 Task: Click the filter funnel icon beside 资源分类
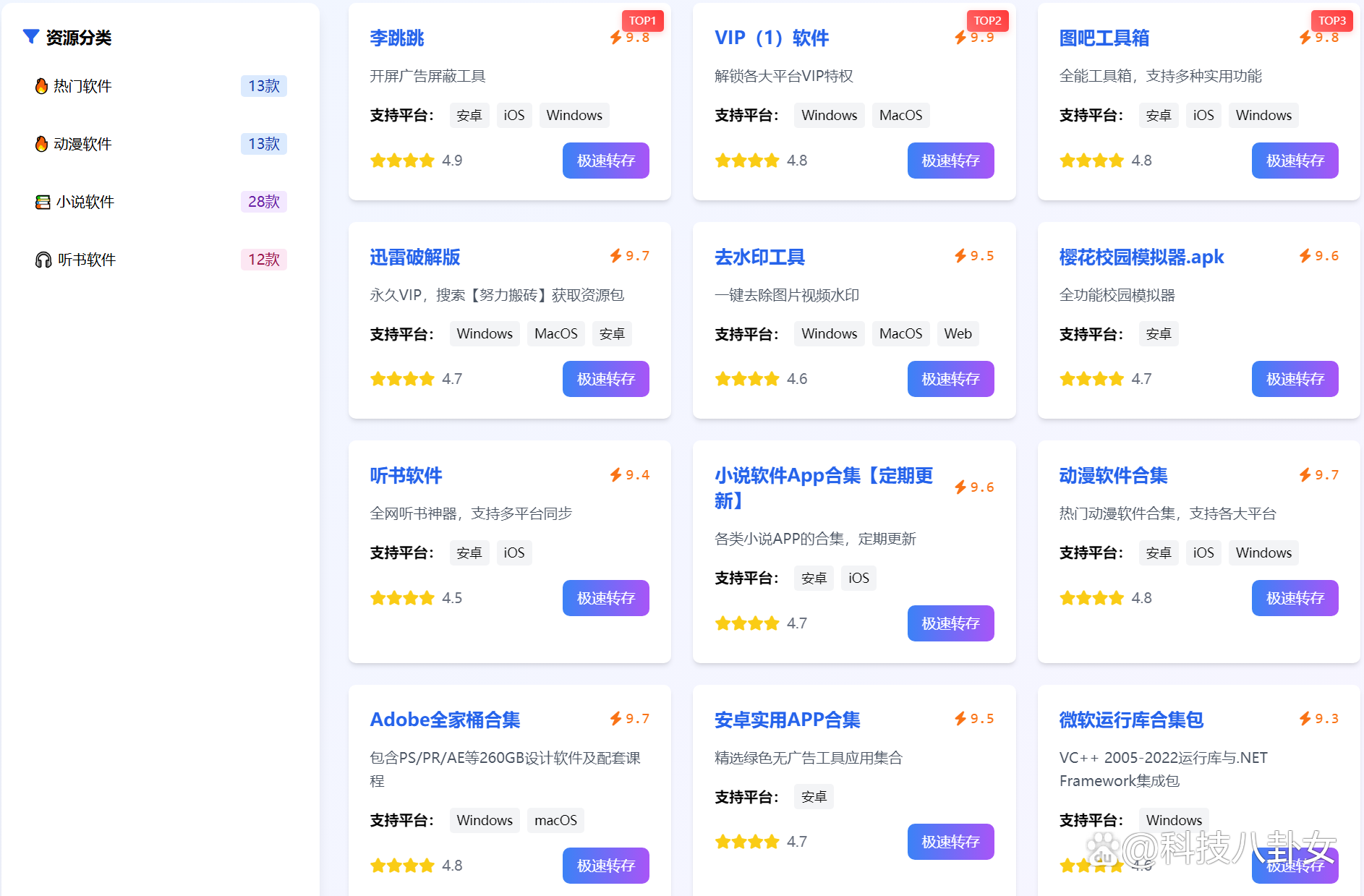pos(30,36)
